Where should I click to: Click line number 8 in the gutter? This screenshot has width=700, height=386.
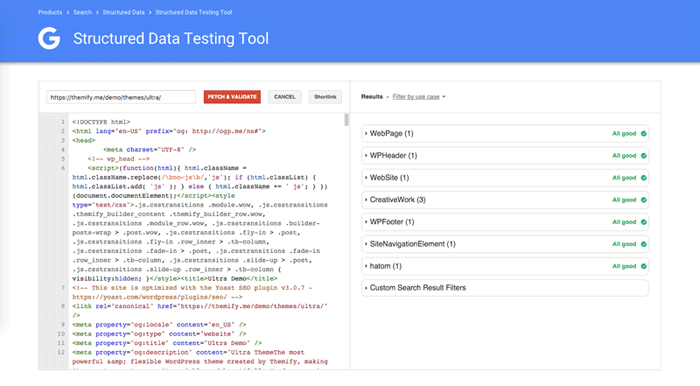click(63, 306)
